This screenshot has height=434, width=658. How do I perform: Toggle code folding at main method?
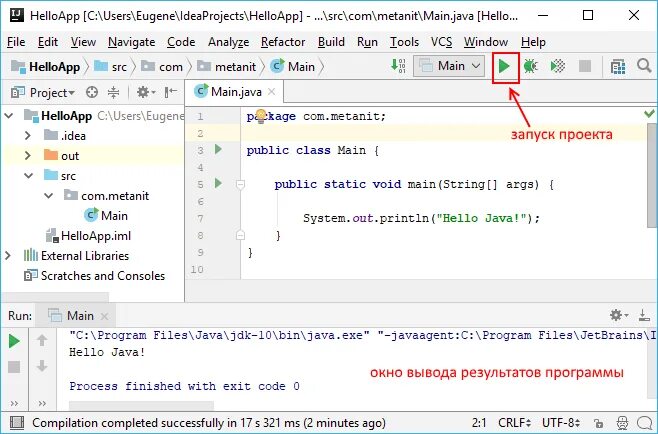(x=240, y=184)
